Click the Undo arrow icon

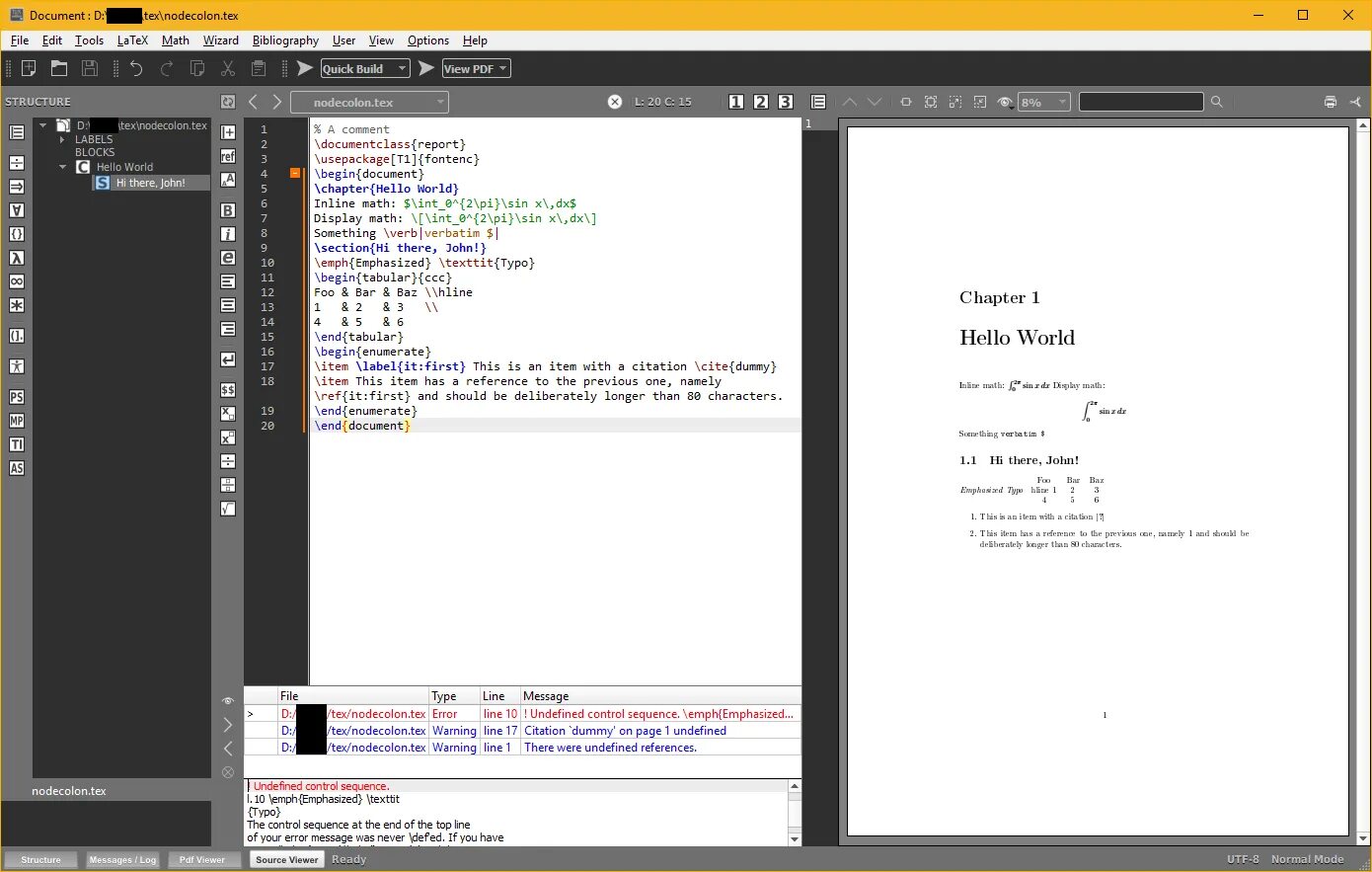click(x=136, y=68)
